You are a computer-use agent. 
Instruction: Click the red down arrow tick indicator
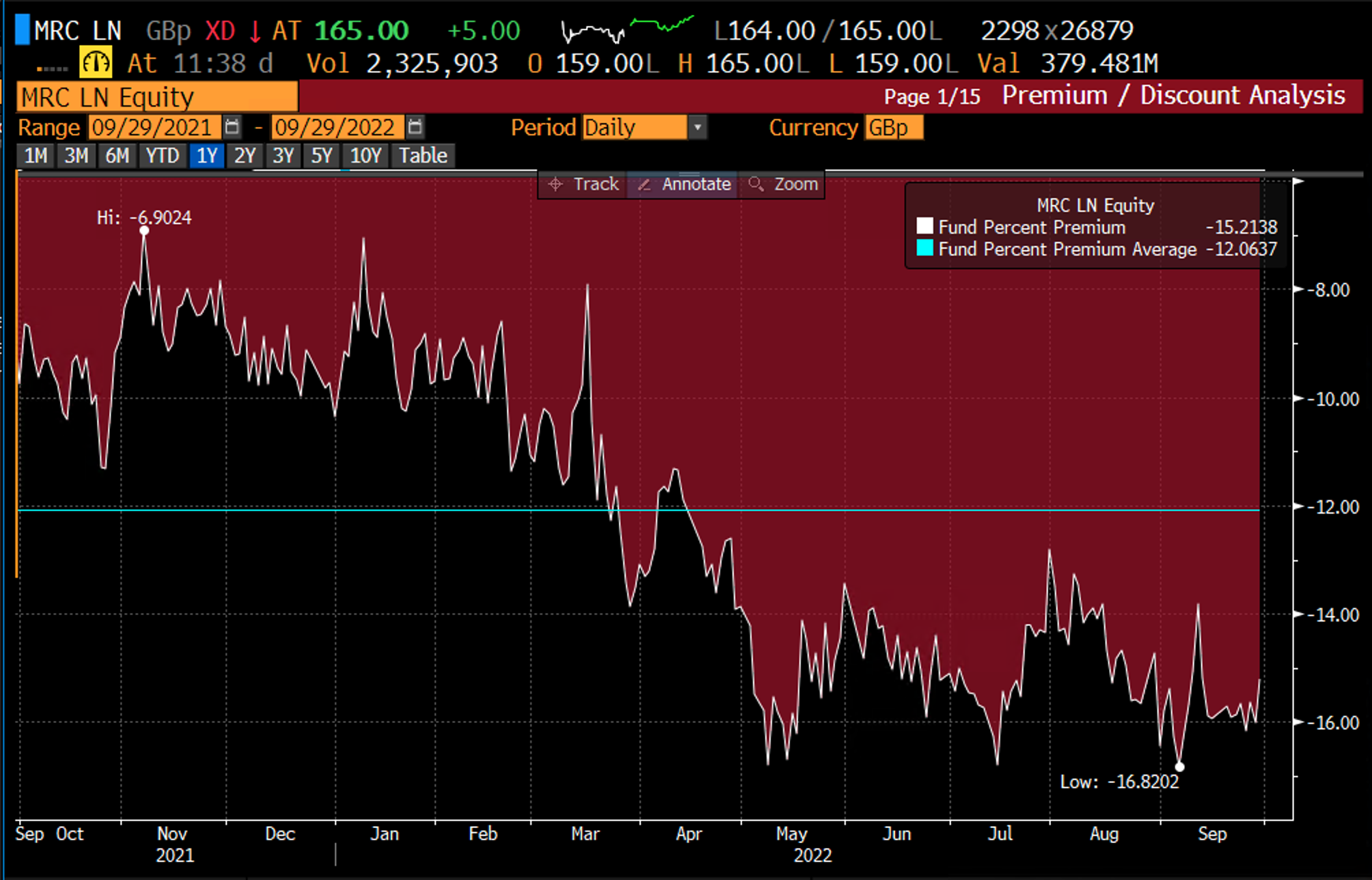255,31
